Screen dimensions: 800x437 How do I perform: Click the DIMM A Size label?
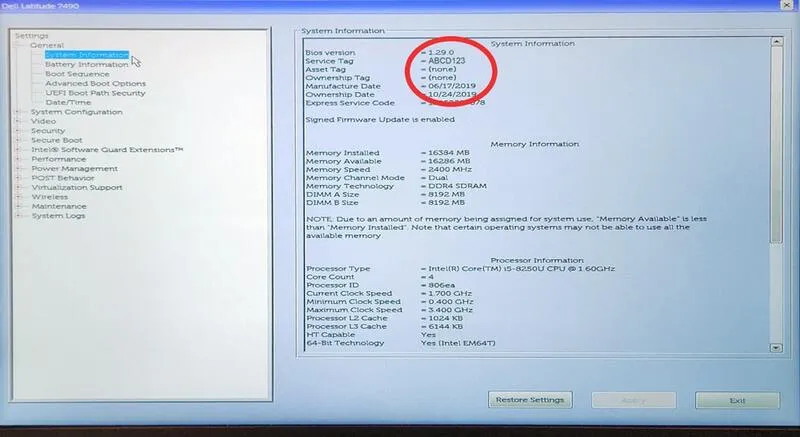(x=332, y=194)
